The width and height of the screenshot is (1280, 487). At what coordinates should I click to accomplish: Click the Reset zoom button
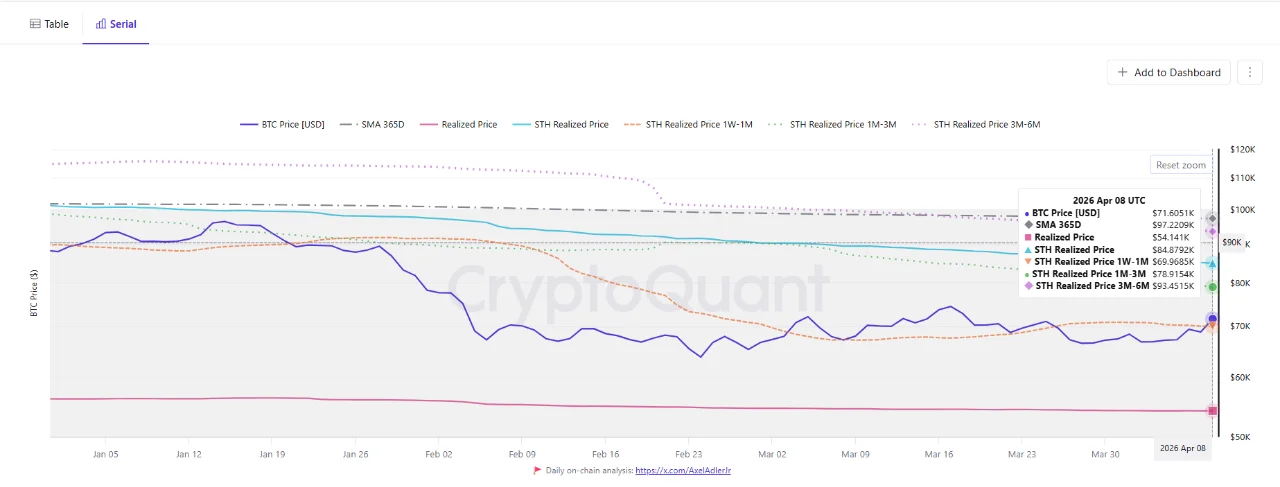(1180, 165)
